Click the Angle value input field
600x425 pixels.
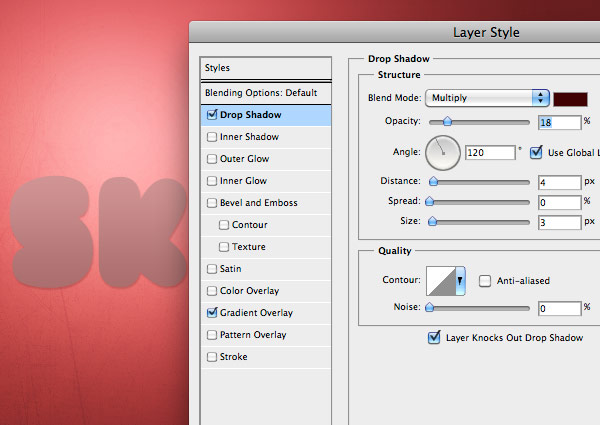(489, 153)
